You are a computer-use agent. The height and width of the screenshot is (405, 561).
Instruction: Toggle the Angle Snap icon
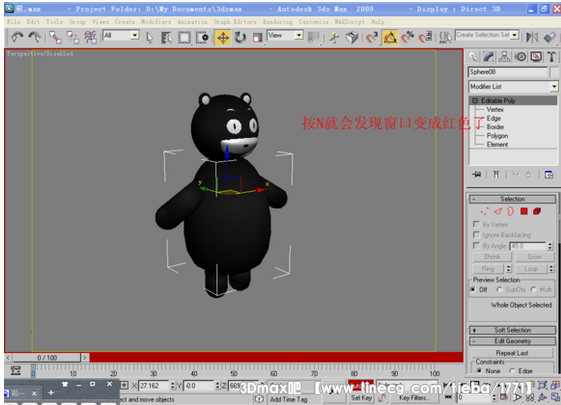click(x=390, y=37)
